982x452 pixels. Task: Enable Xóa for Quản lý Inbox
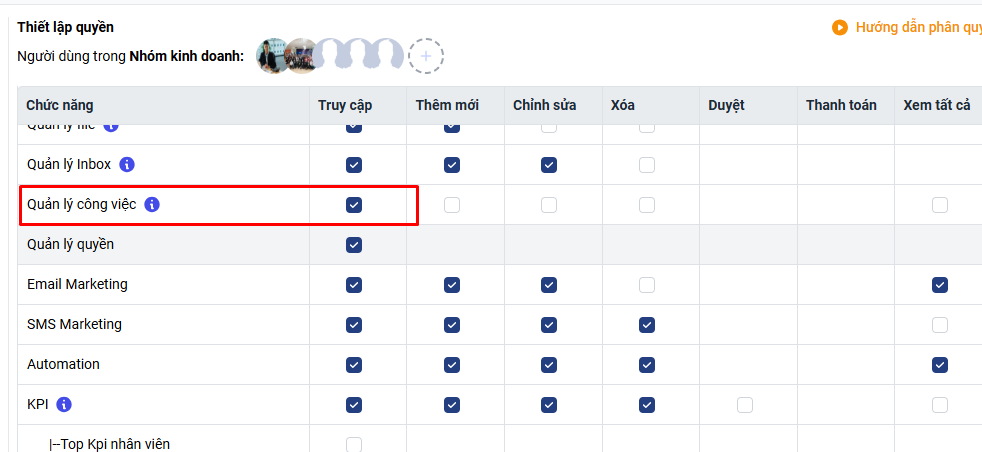point(647,165)
